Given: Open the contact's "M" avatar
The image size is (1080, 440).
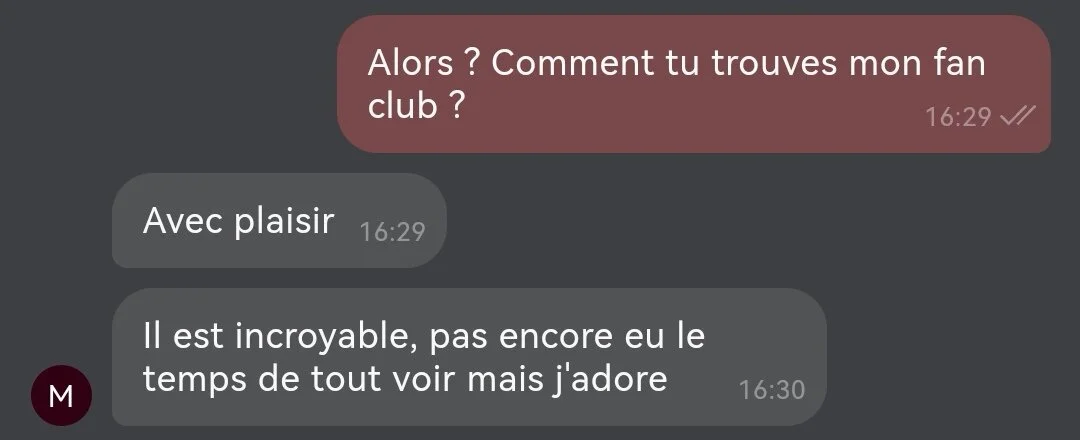Looking at the screenshot, I should [x=61, y=395].
